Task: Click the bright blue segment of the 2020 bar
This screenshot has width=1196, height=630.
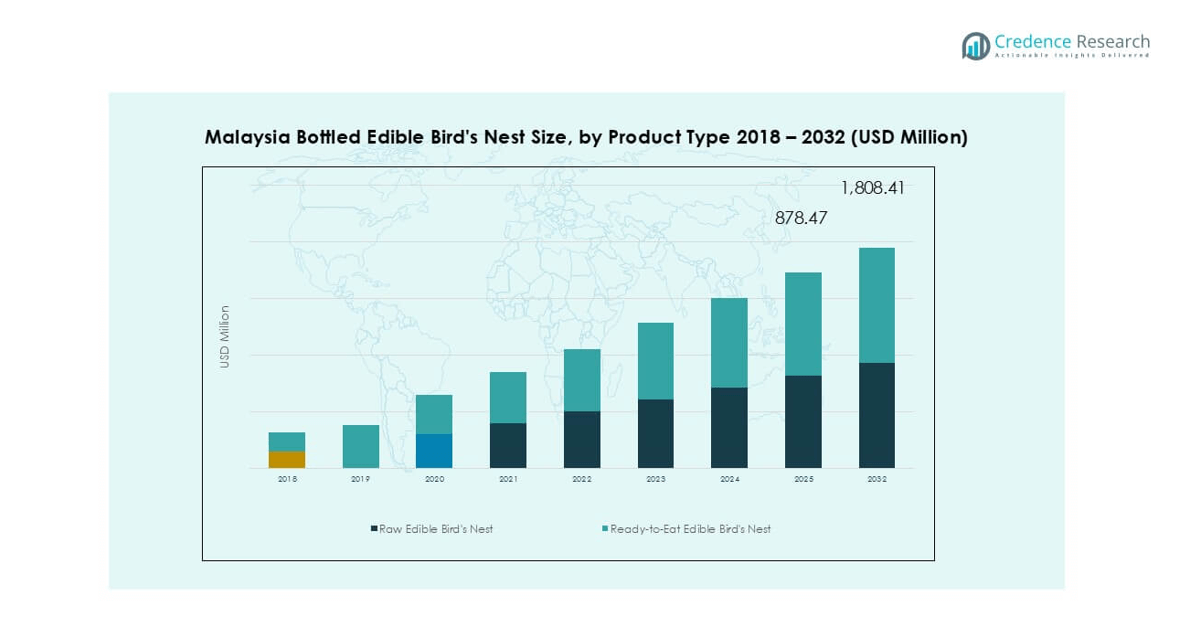Action: point(434,451)
